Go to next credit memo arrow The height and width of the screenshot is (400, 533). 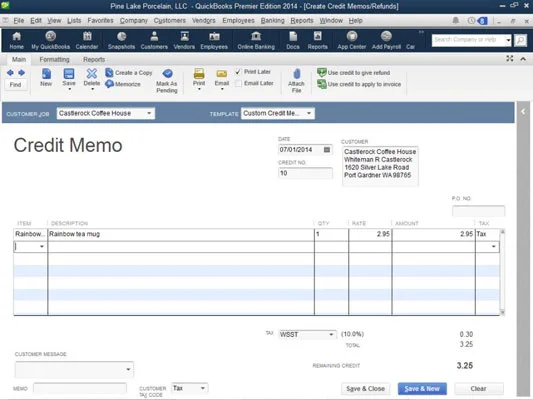point(21,73)
